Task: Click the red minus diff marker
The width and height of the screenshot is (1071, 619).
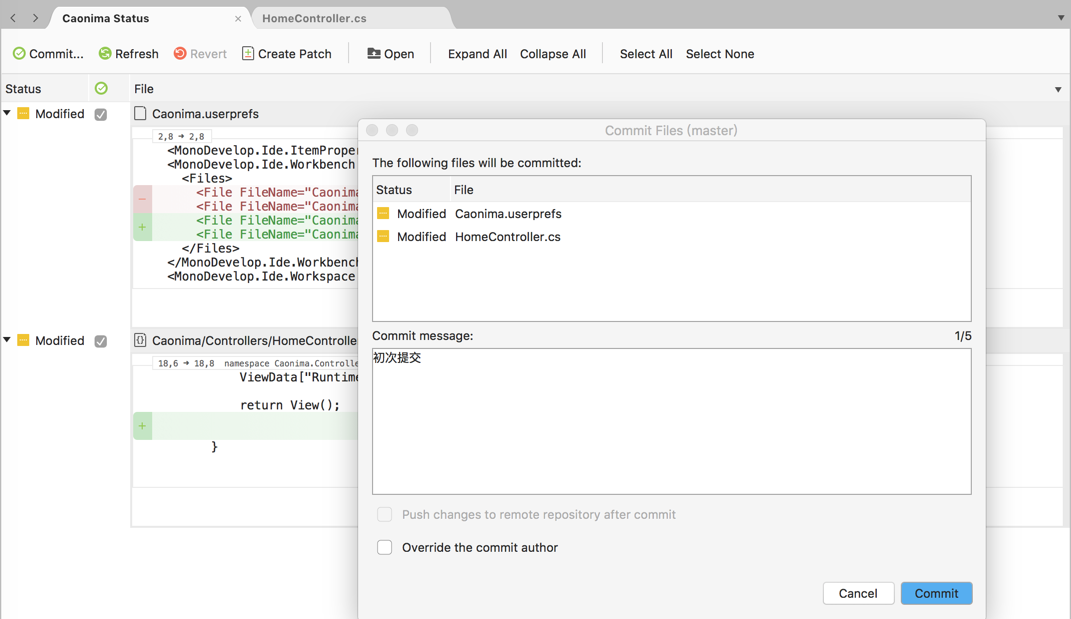Action: click(142, 200)
